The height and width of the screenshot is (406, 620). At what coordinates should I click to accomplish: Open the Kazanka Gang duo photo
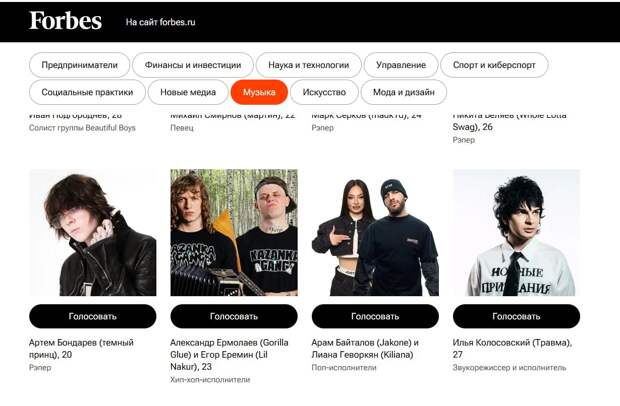click(234, 232)
